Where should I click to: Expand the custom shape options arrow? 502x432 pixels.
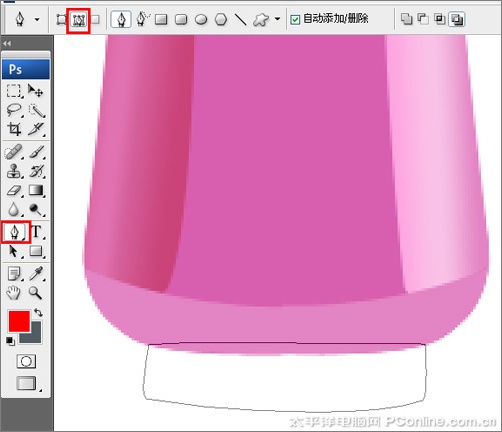coord(277,19)
